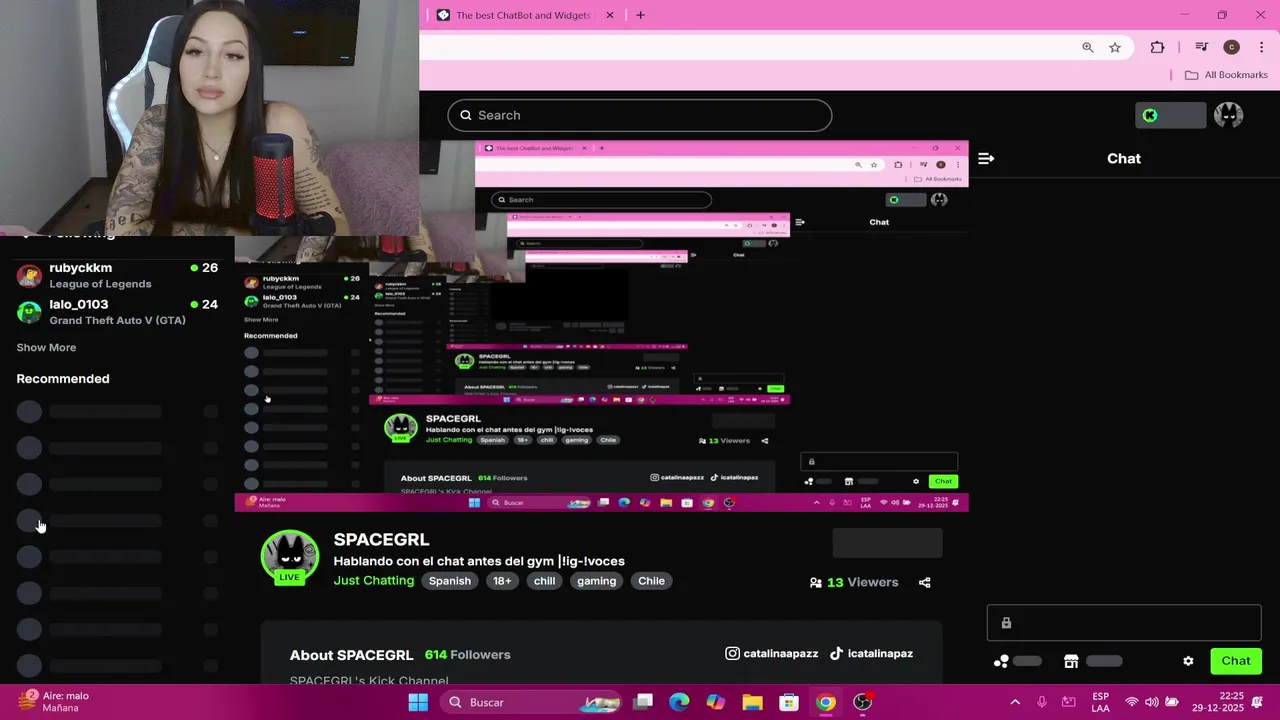Open the Chrome profile avatar C
Viewport: 1280px width, 720px height.
(x=1231, y=47)
